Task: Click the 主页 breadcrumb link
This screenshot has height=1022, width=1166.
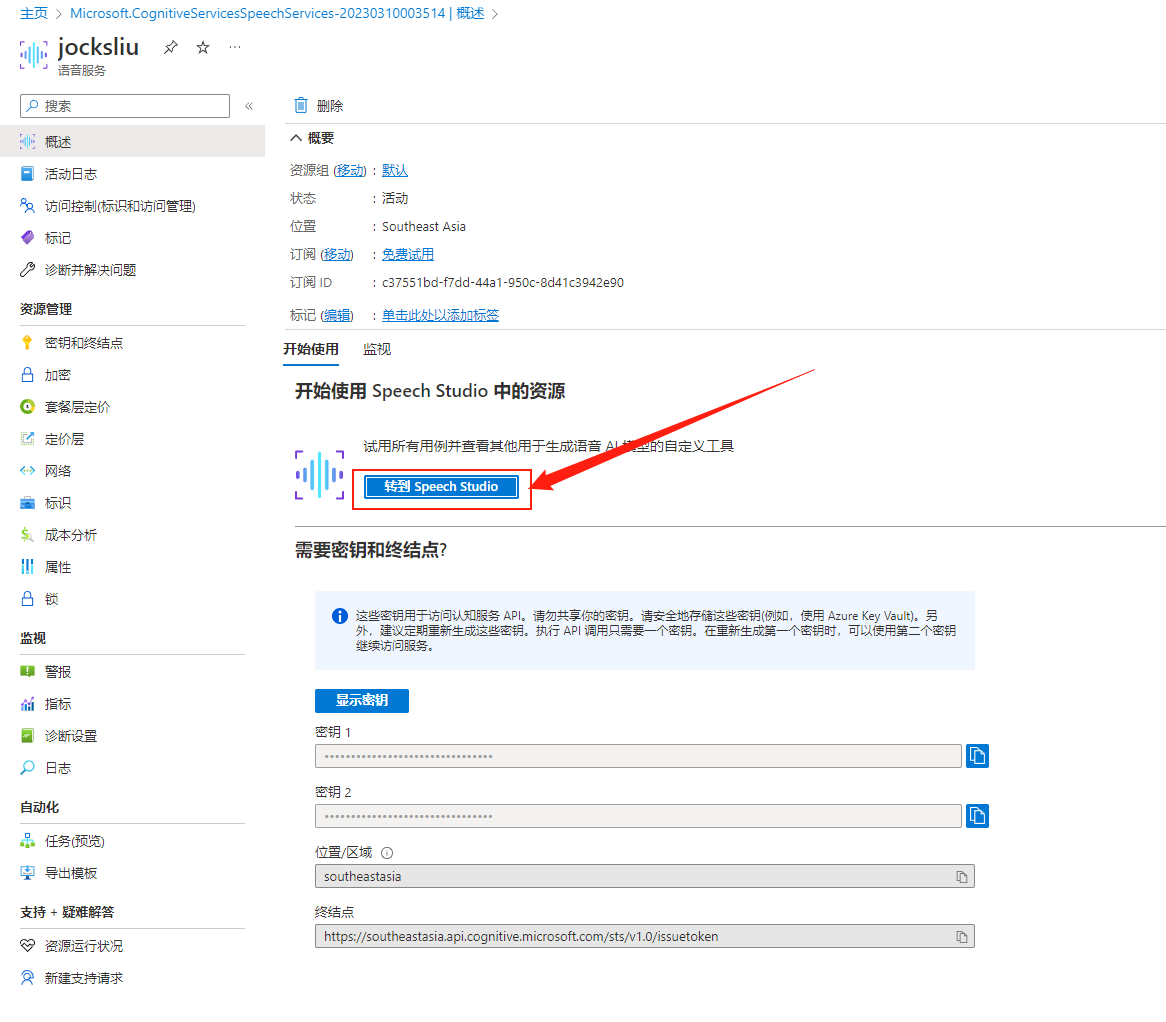Action: coord(33,13)
